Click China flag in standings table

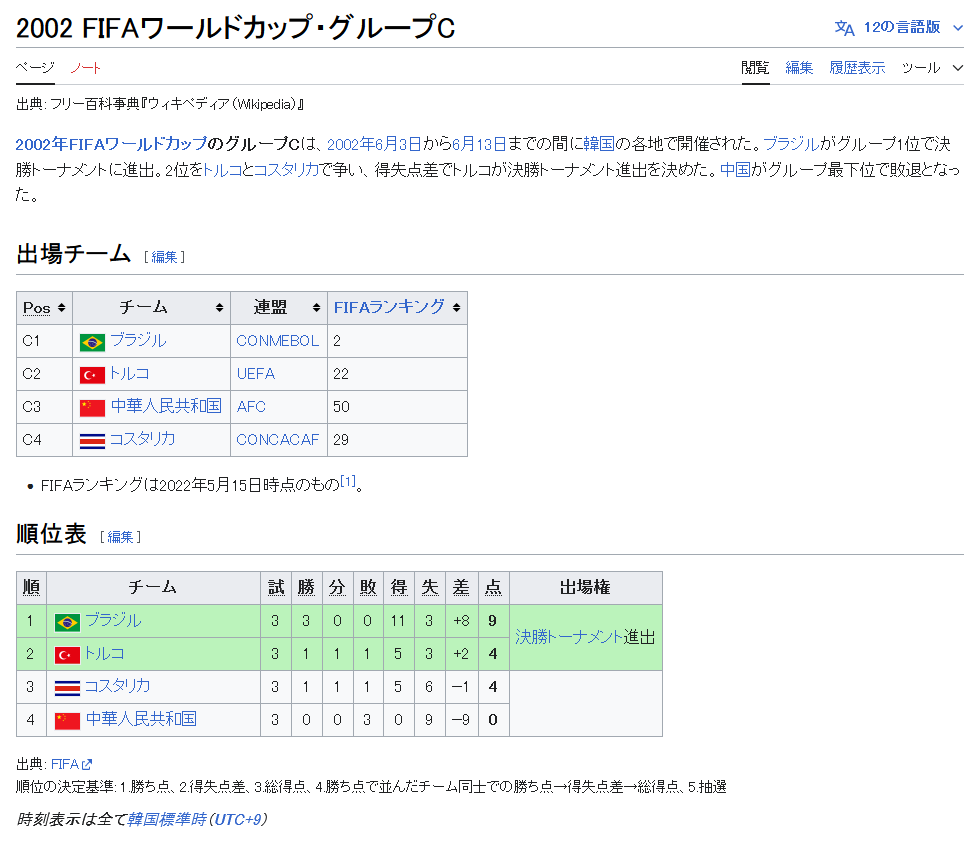(67, 721)
